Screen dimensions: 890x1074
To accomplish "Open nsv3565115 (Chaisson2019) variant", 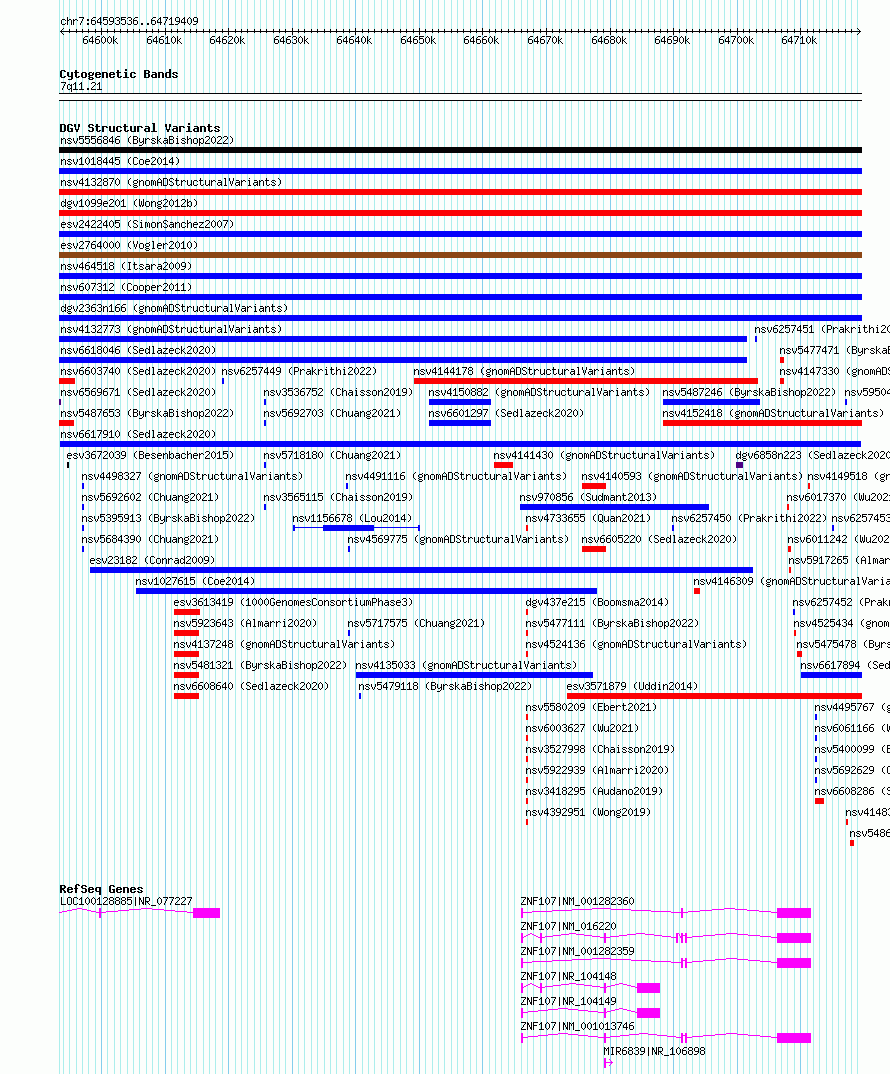I will (338, 497).
